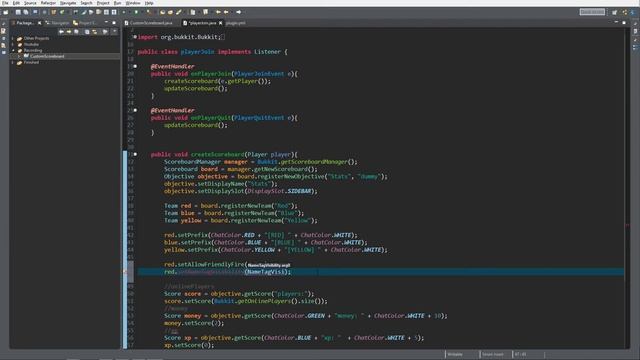Viewport: 640px width, 360px height.
Task: Click the Save All toolbar icon
Action: click(x=26, y=12)
